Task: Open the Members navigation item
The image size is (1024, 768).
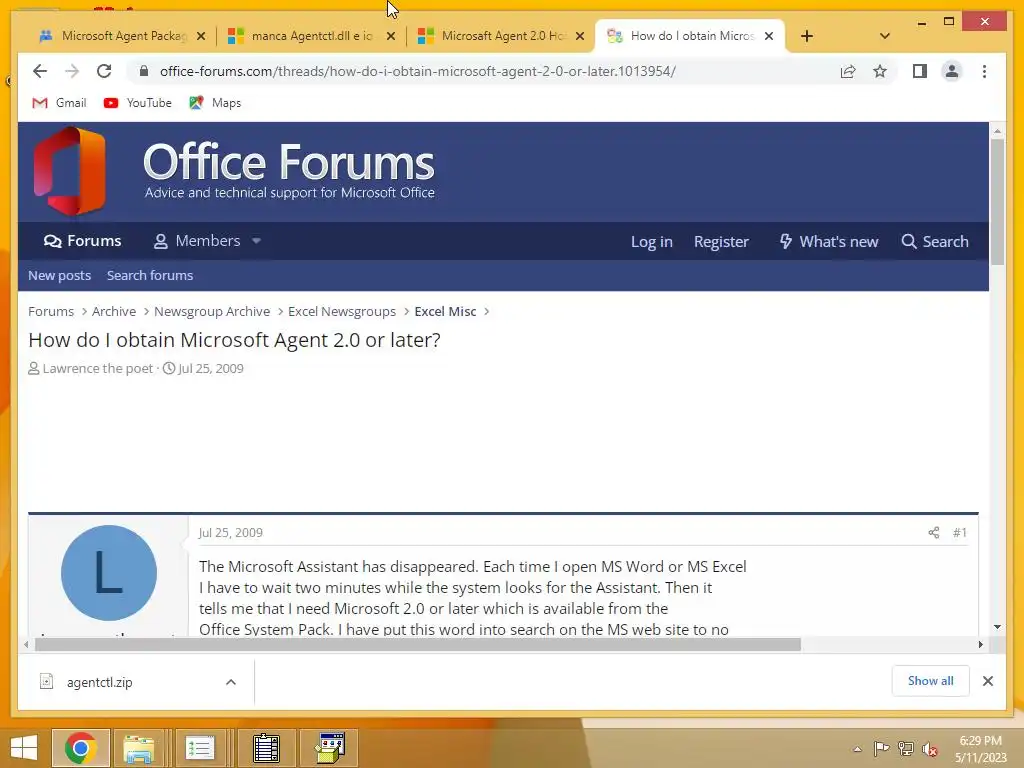Action: coord(197,241)
